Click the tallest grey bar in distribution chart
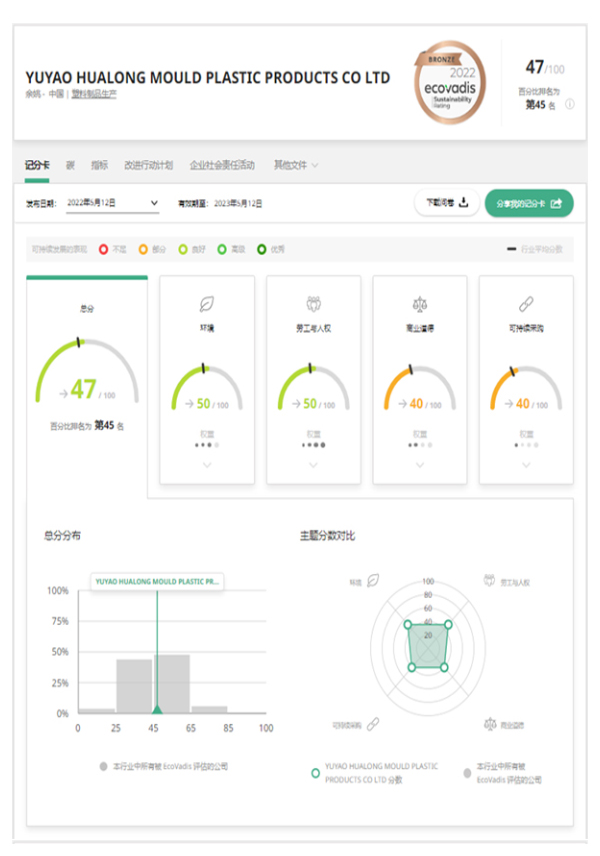This screenshot has width=600, height=856. 174,683
